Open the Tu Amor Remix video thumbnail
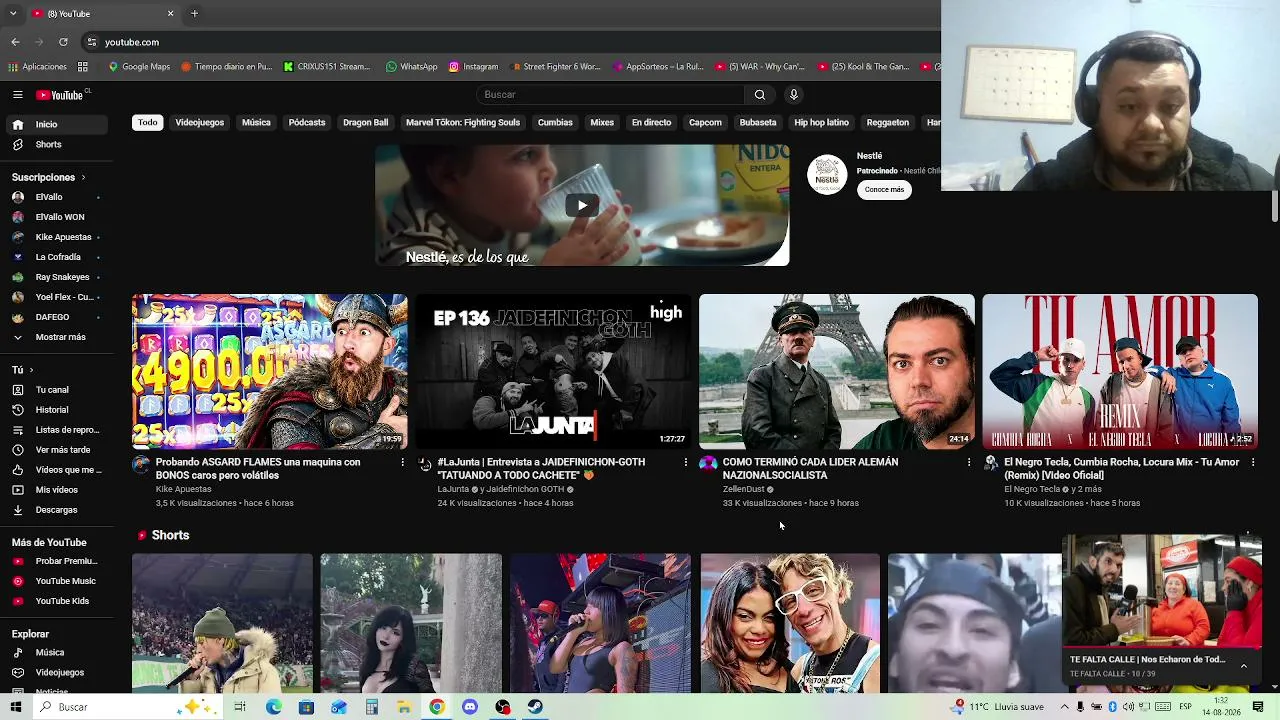1280x720 pixels. [x=1120, y=371]
